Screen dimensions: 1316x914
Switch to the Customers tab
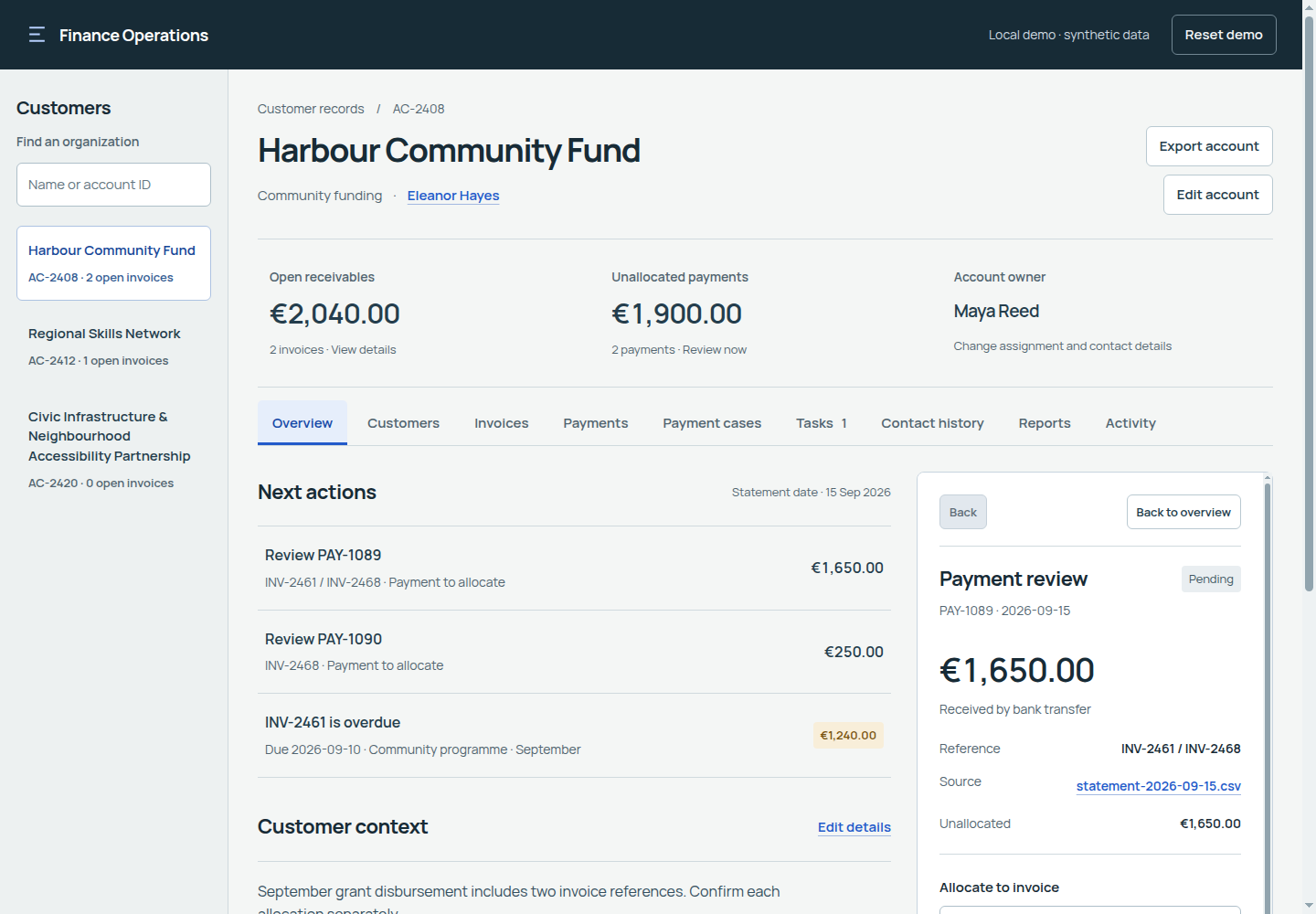(403, 423)
